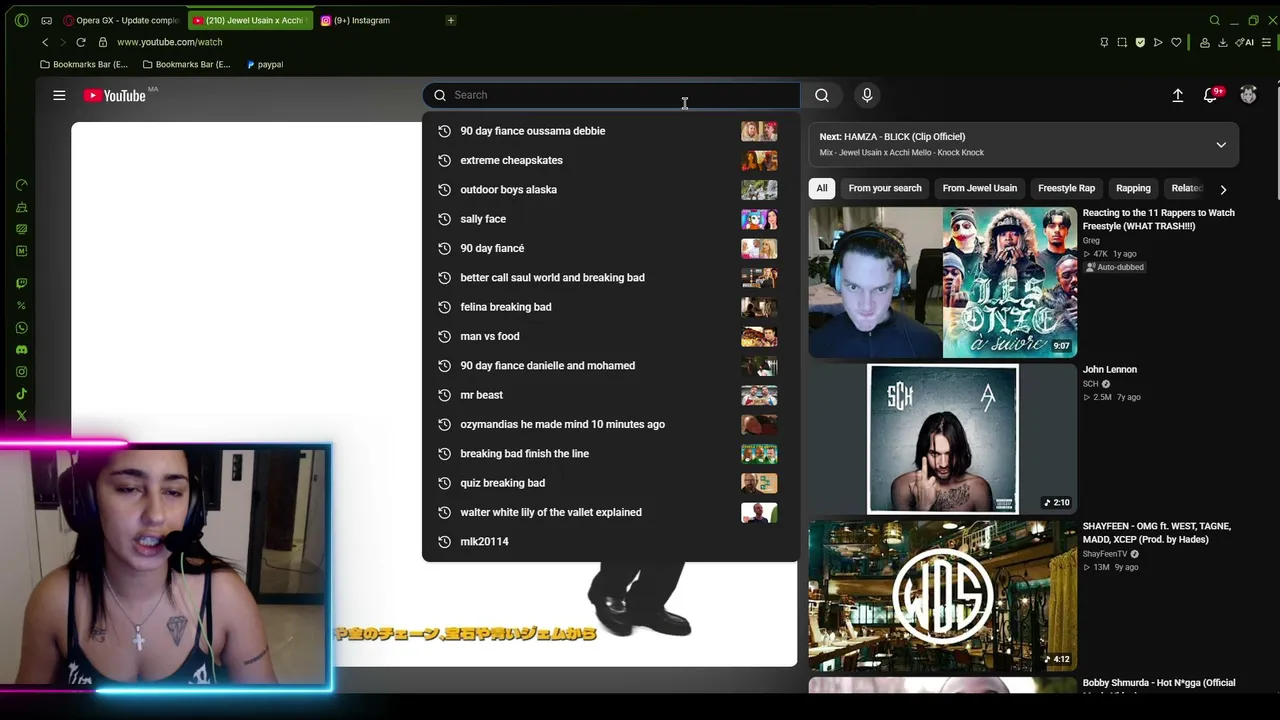Viewport: 1280px width, 720px height.
Task: Click the YouTube search magnifier button
Action: coord(822,95)
